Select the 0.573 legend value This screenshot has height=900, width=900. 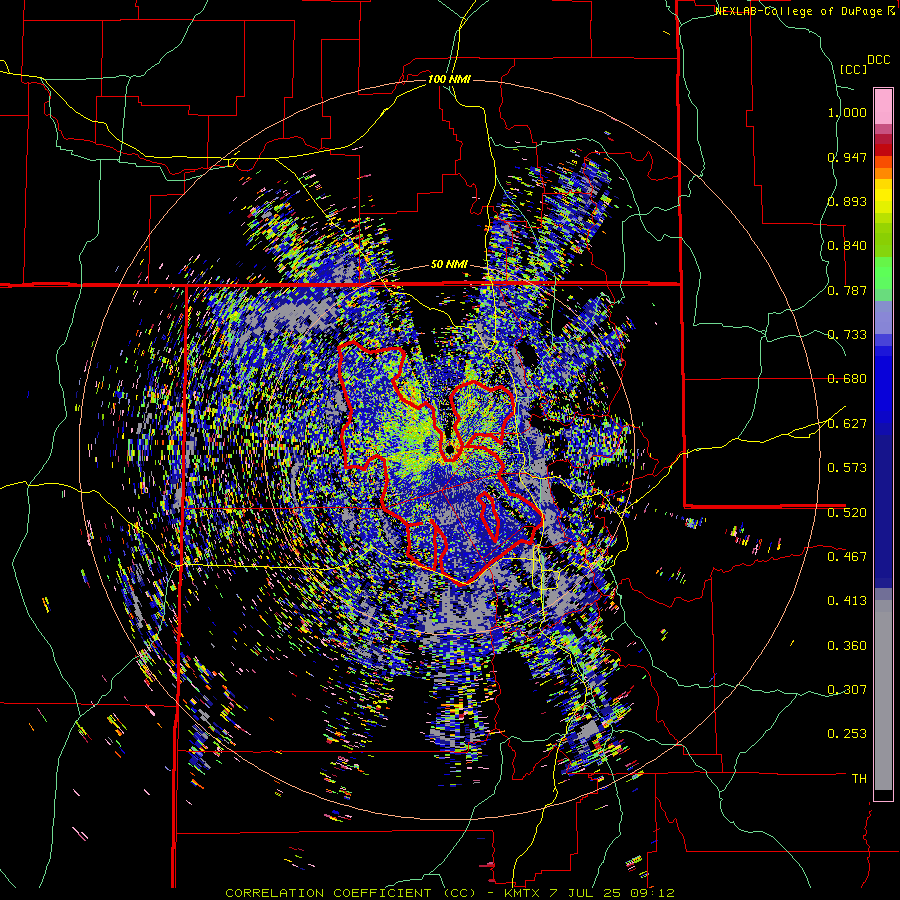(x=847, y=468)
